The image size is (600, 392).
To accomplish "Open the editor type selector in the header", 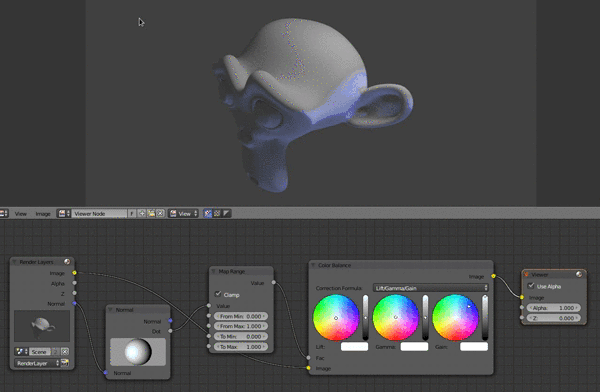I will [4, 214].
